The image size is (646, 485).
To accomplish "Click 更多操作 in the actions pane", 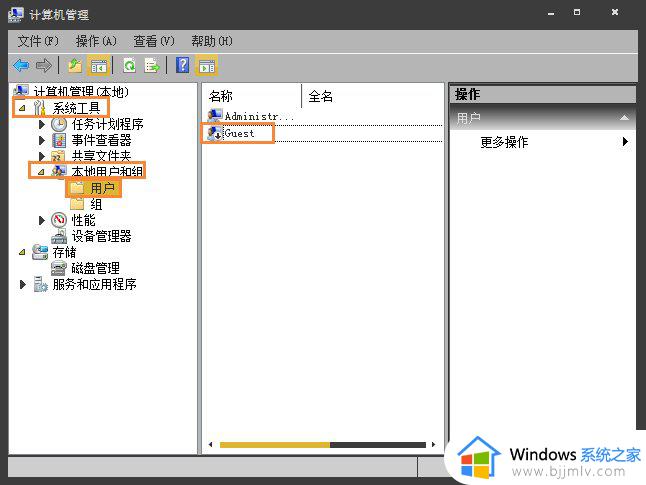I will 504,142.
